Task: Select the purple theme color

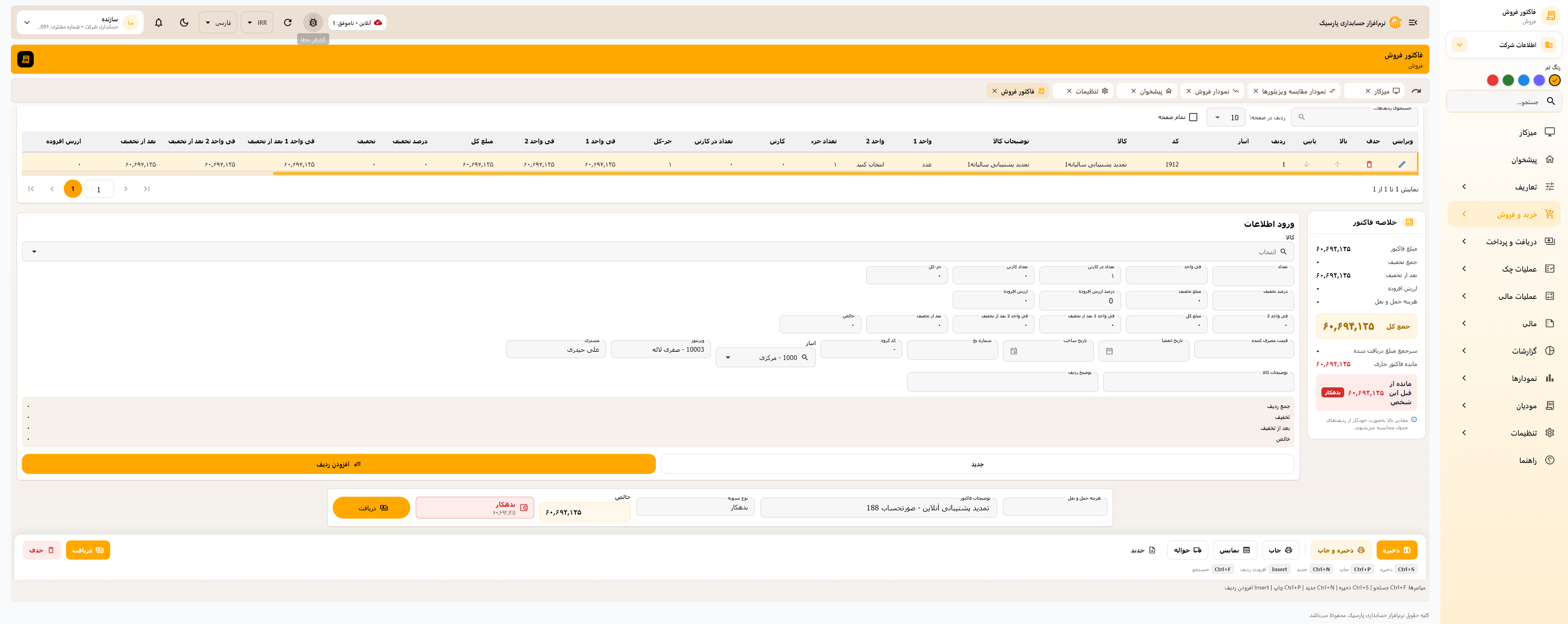Action: click(x=1539, y=81)
